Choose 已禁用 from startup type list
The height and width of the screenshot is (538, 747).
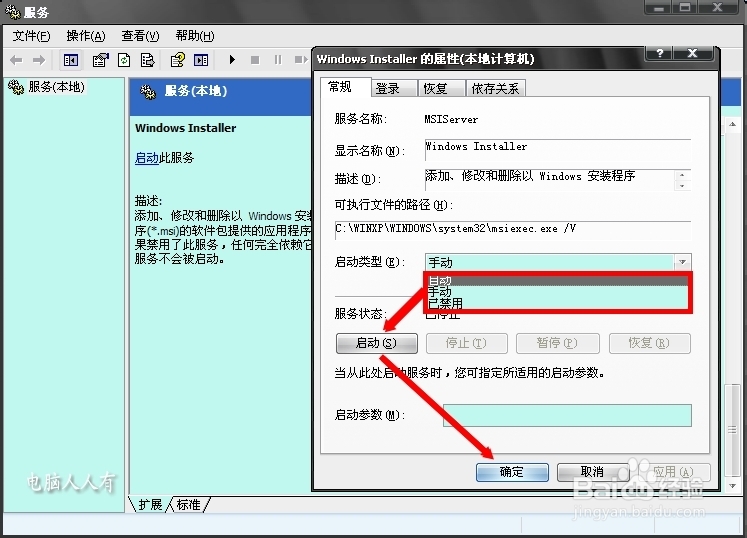pyautogui.click(x=556, y=303)
